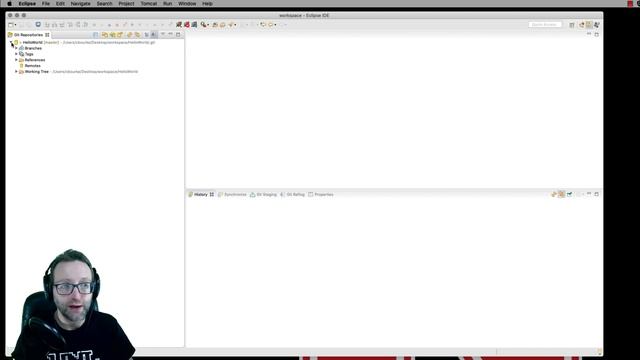Click the Open Perspective icon
The image size is (640, 360).
click(x=572, y=25)
